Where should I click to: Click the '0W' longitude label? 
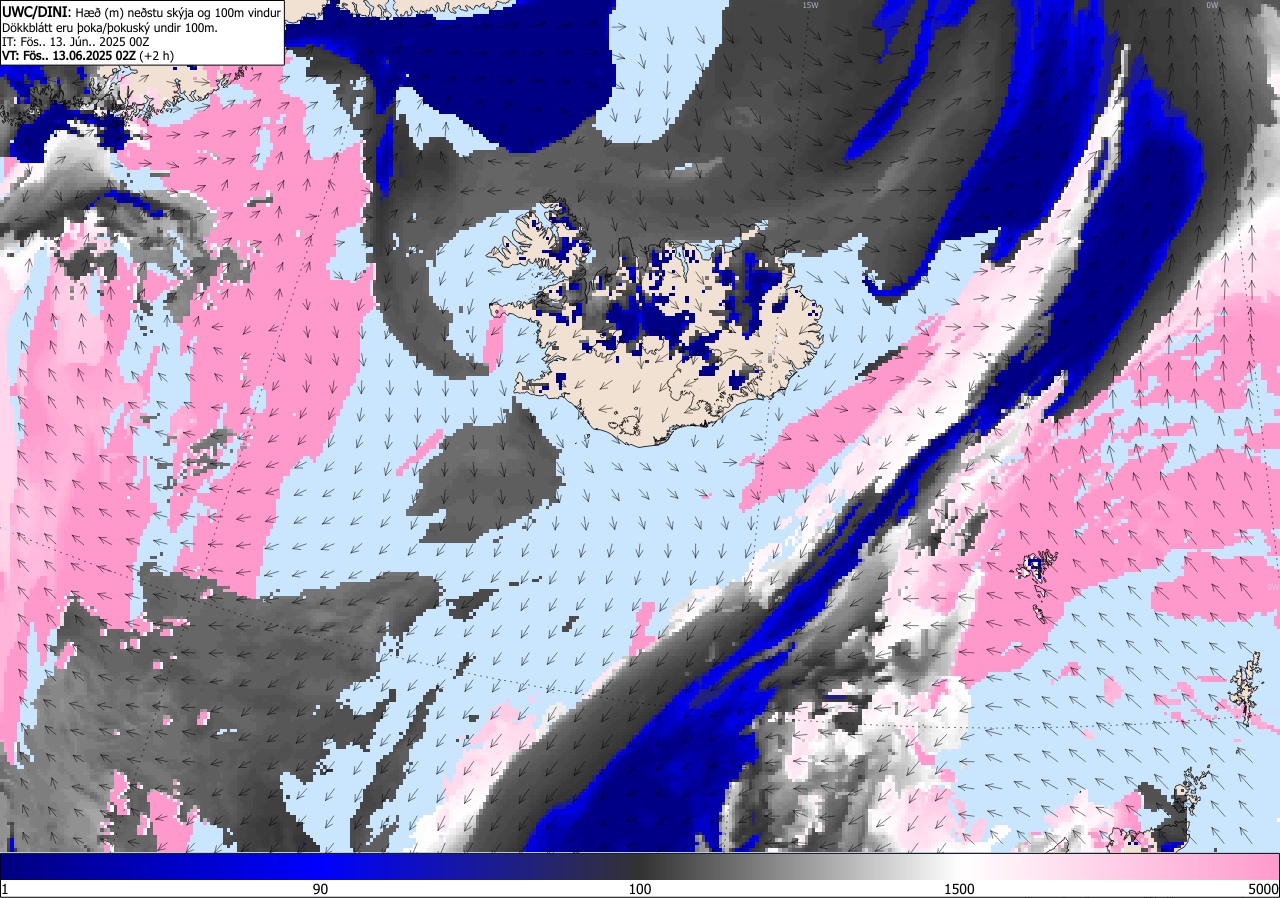click(1212, 5)
